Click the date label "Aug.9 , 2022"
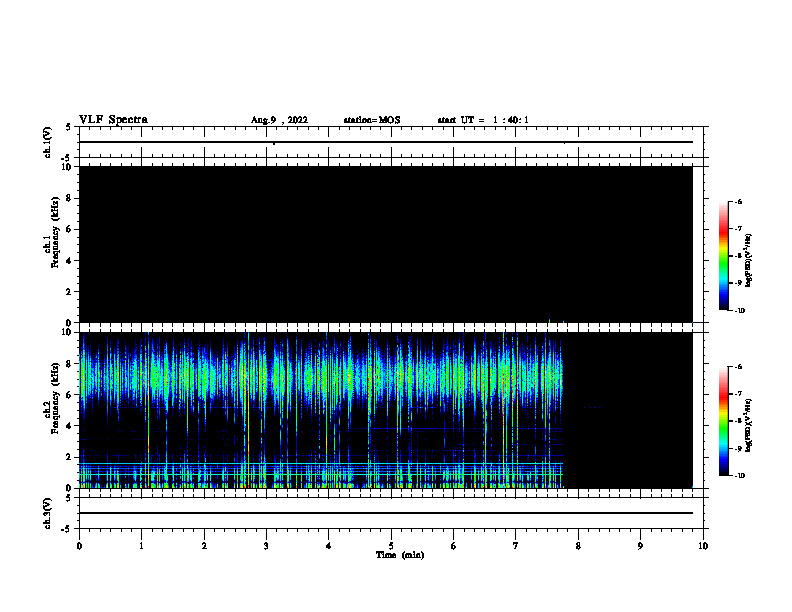 click(279, 120)
